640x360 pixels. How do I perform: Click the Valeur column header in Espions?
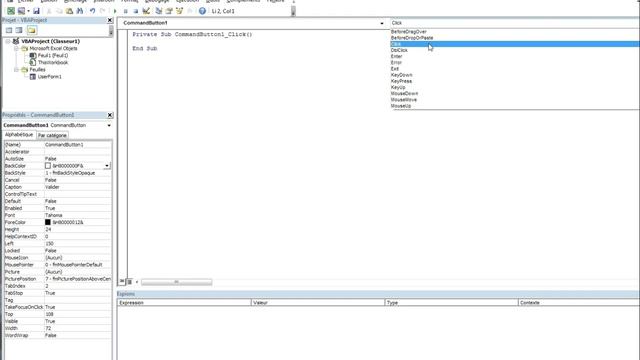pos(318,302)
